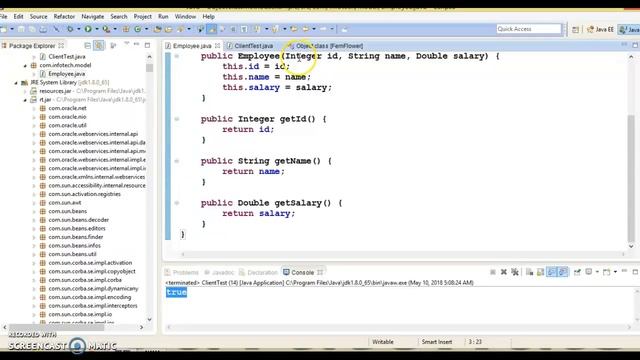Fold the getId method in the gutter
The width and height of the screenshot is (640, 360).
click(177, 119)
